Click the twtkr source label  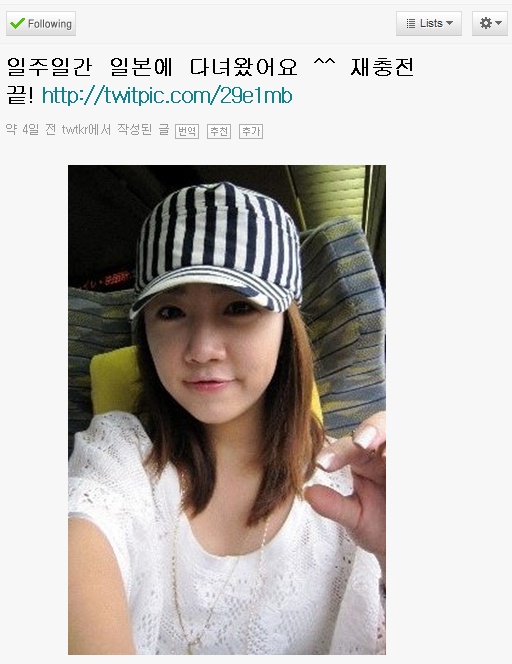pyautogui.click(x=86, y=130)
